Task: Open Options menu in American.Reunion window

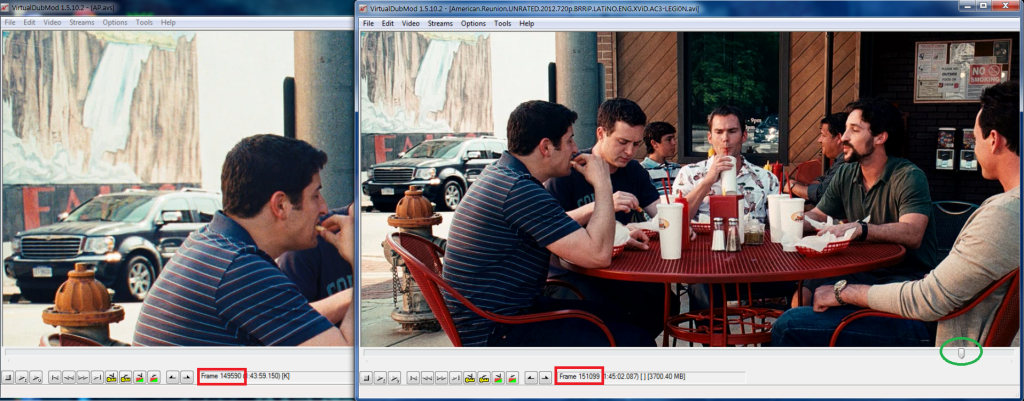Action: [473, 24]
